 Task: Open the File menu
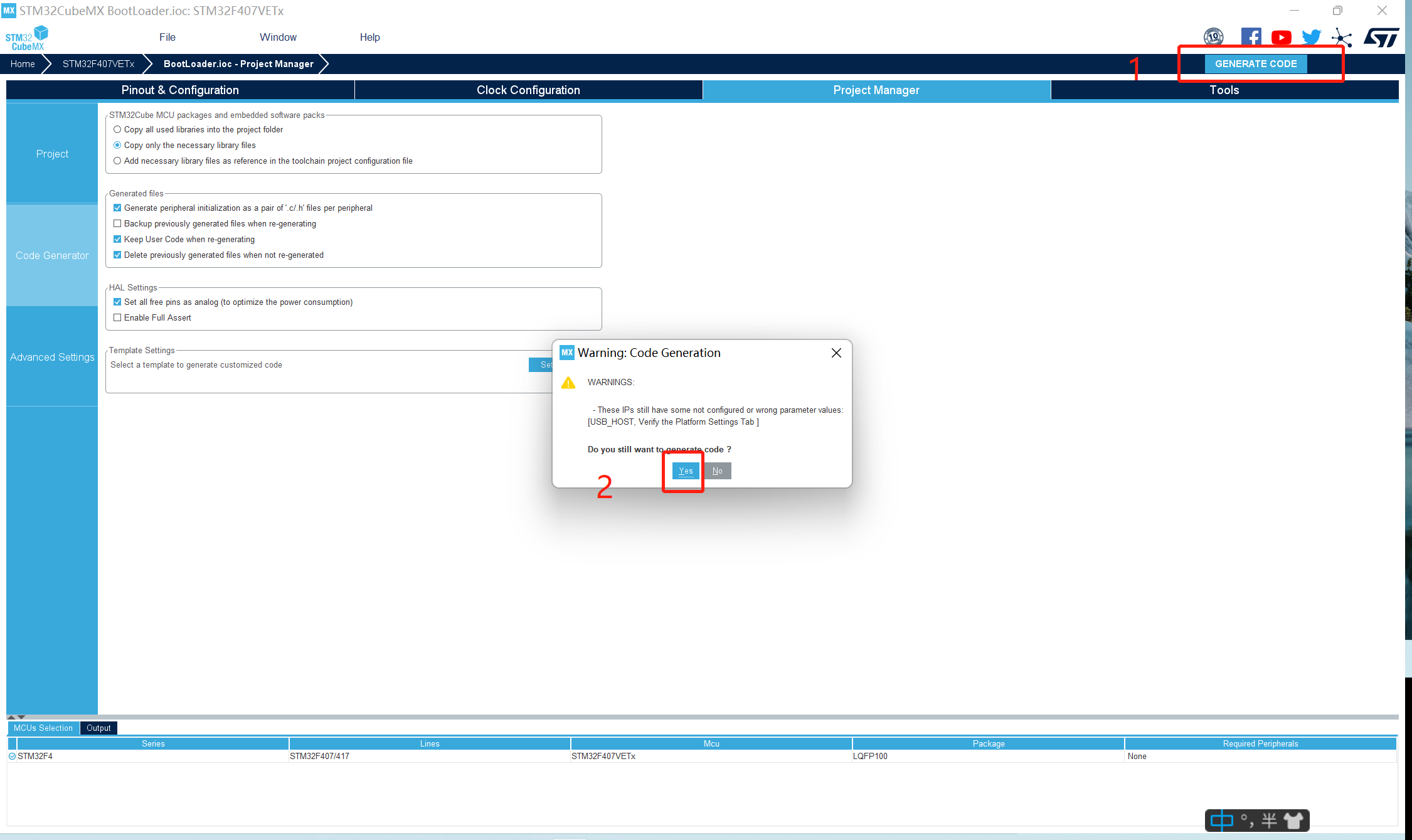click(167, 37)
